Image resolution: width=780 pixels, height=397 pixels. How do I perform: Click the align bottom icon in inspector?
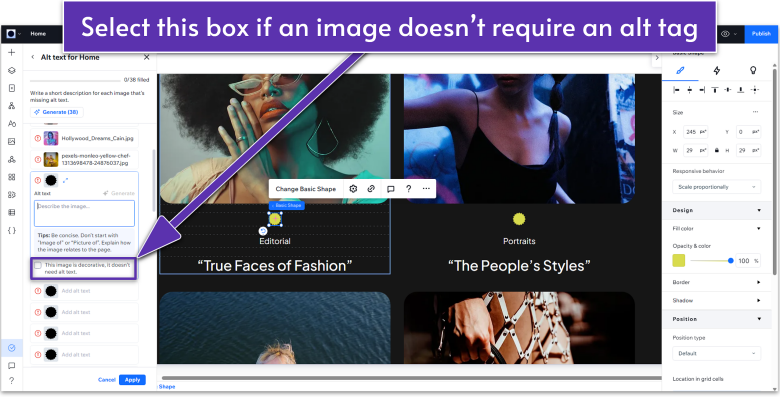741,90
